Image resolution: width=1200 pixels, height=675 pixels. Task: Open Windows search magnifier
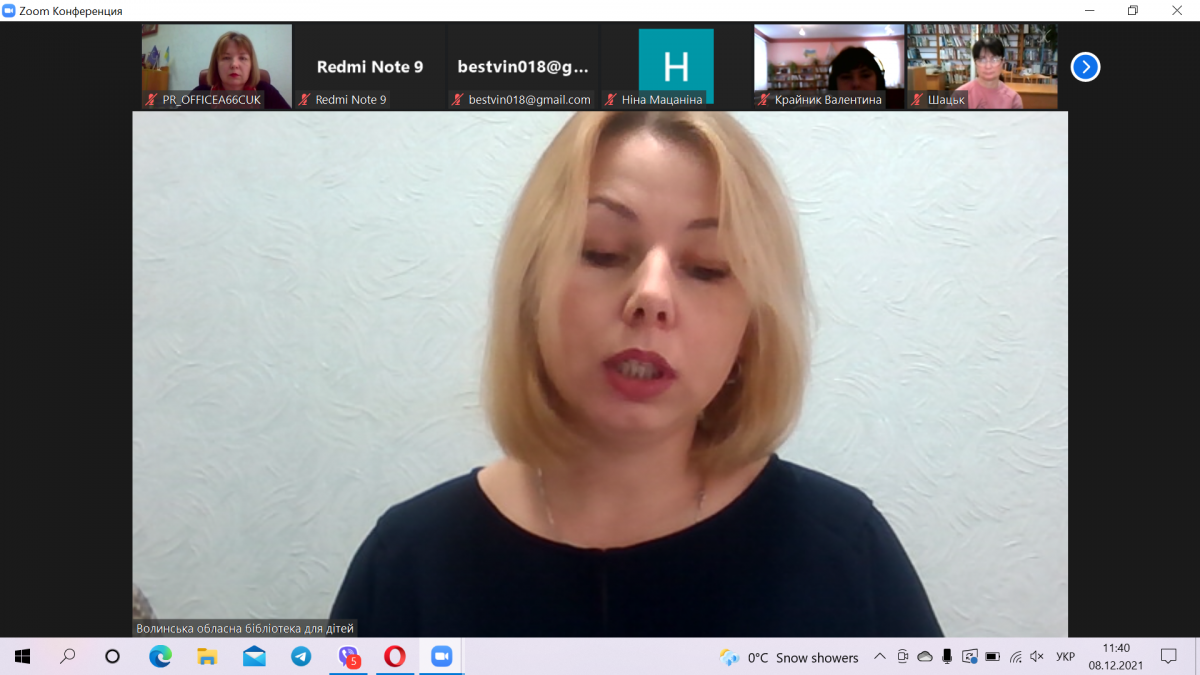point(68,657)
